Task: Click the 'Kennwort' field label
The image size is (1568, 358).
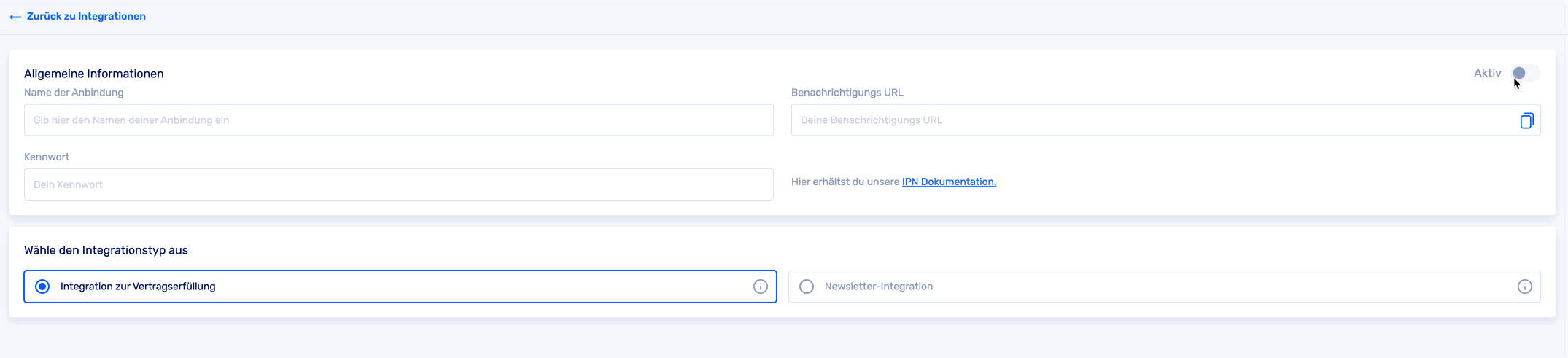Action: pyautogui.click(x=47, y=157)
